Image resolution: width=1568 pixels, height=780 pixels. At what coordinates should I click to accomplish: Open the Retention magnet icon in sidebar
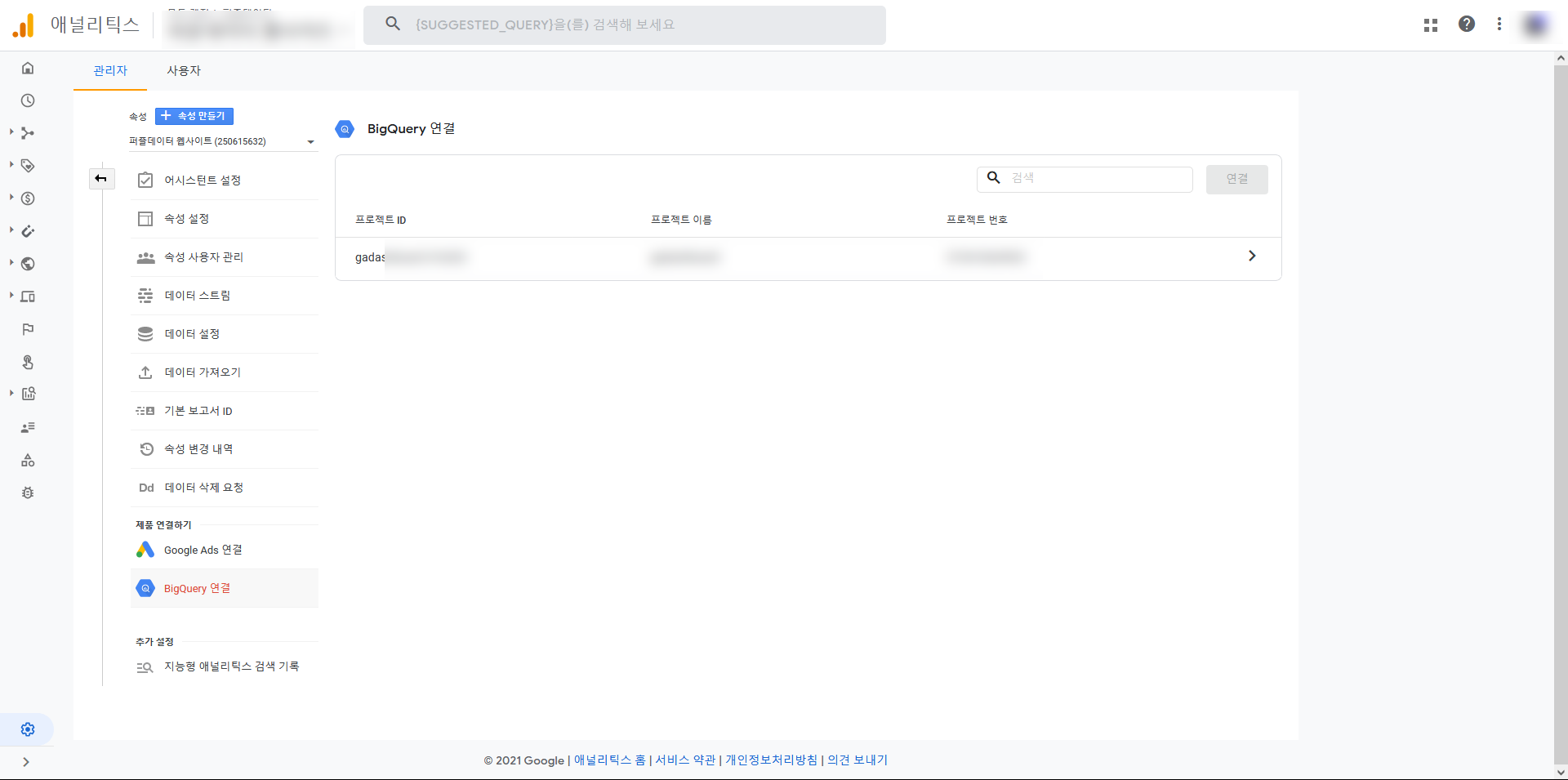coord(28,231)
